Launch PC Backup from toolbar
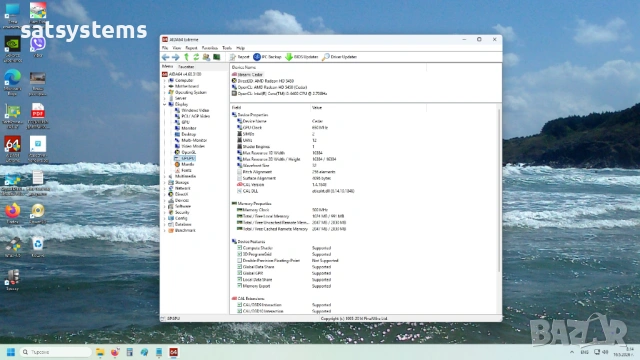 (x=267, y=57)
